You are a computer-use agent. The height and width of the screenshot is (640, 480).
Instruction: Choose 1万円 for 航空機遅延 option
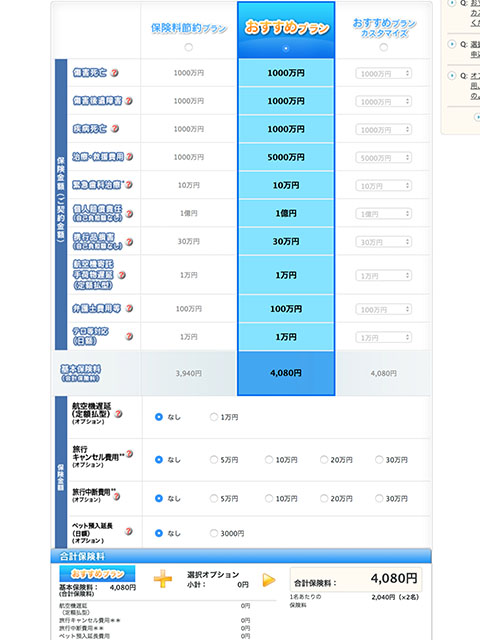(214, 417)
